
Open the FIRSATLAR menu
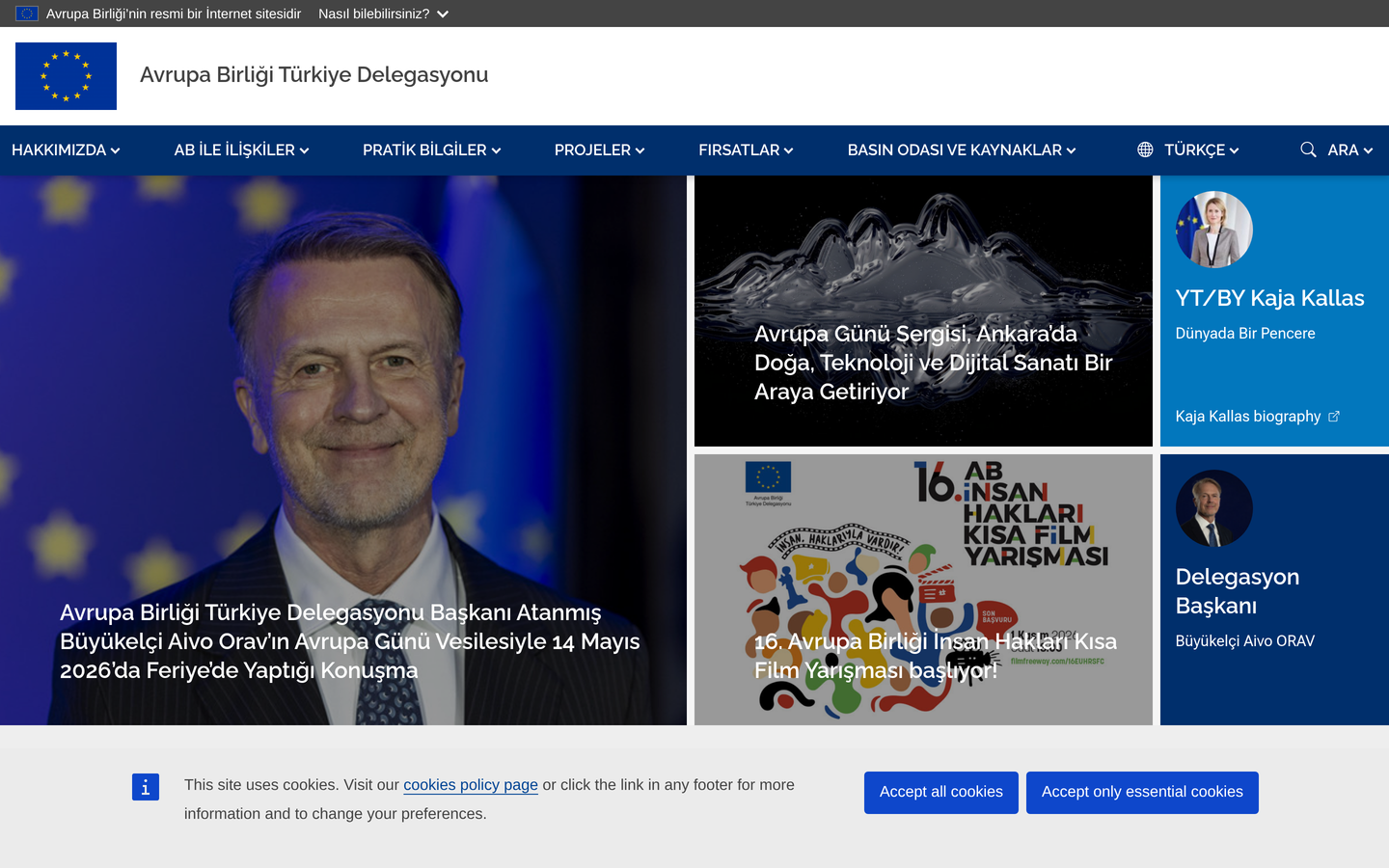[x=746, y=150]
